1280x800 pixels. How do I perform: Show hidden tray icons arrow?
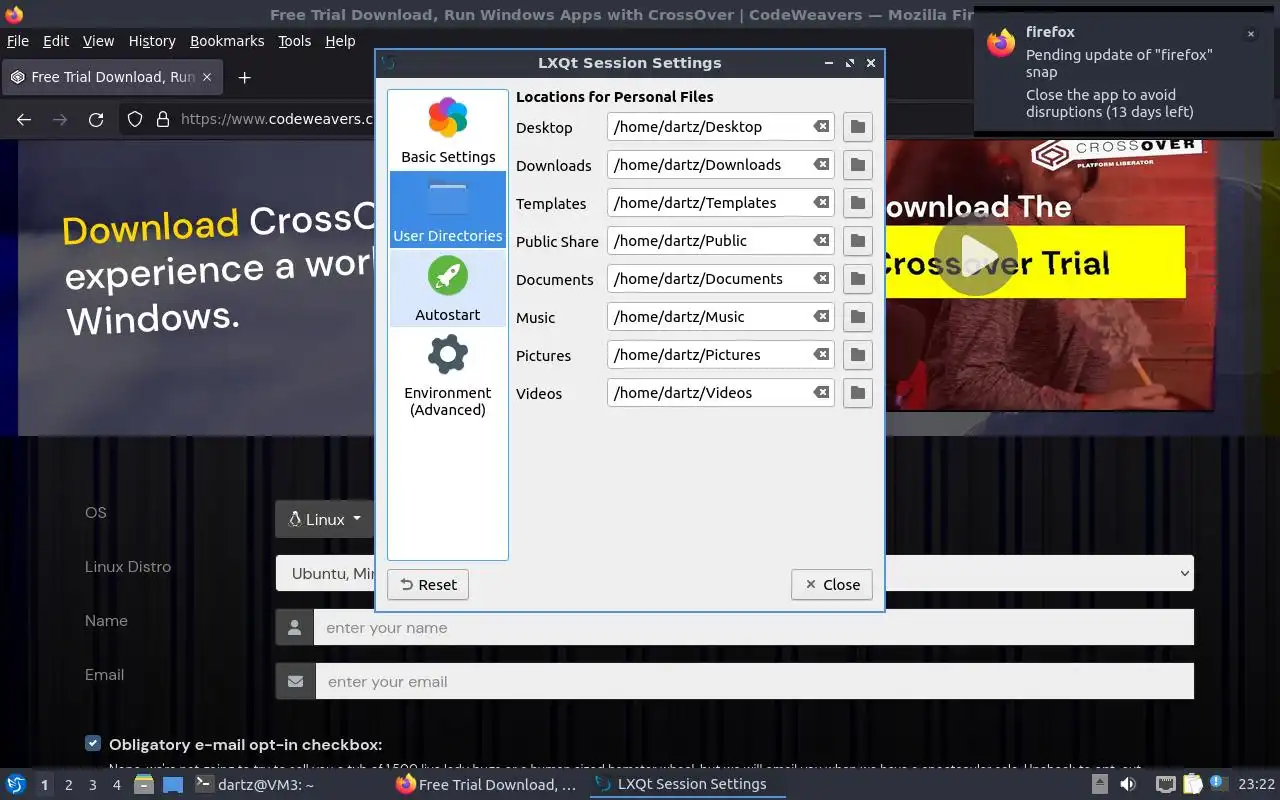[1099, 785]
